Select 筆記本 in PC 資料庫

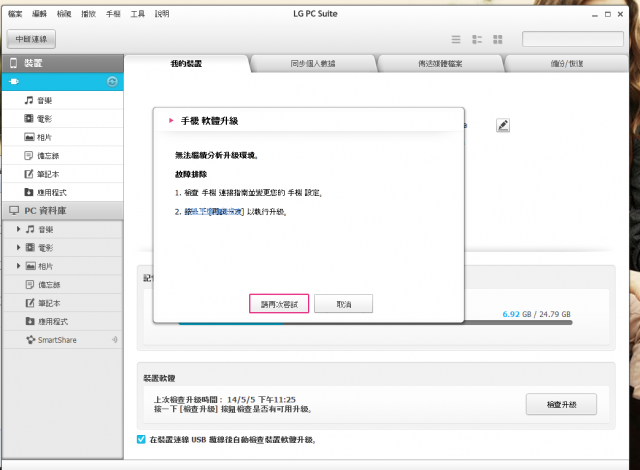point(62,303)
